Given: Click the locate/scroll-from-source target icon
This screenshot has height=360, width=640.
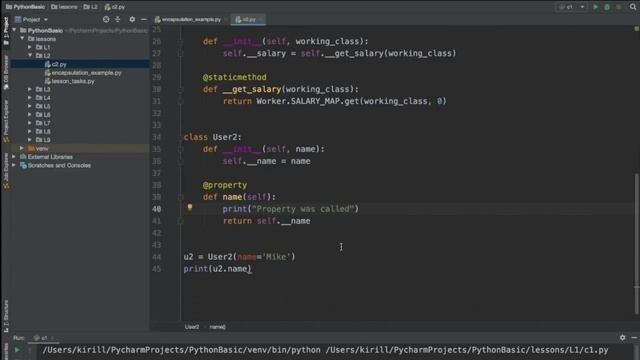Looking at the screenshot, I should (x=106, y=19).
